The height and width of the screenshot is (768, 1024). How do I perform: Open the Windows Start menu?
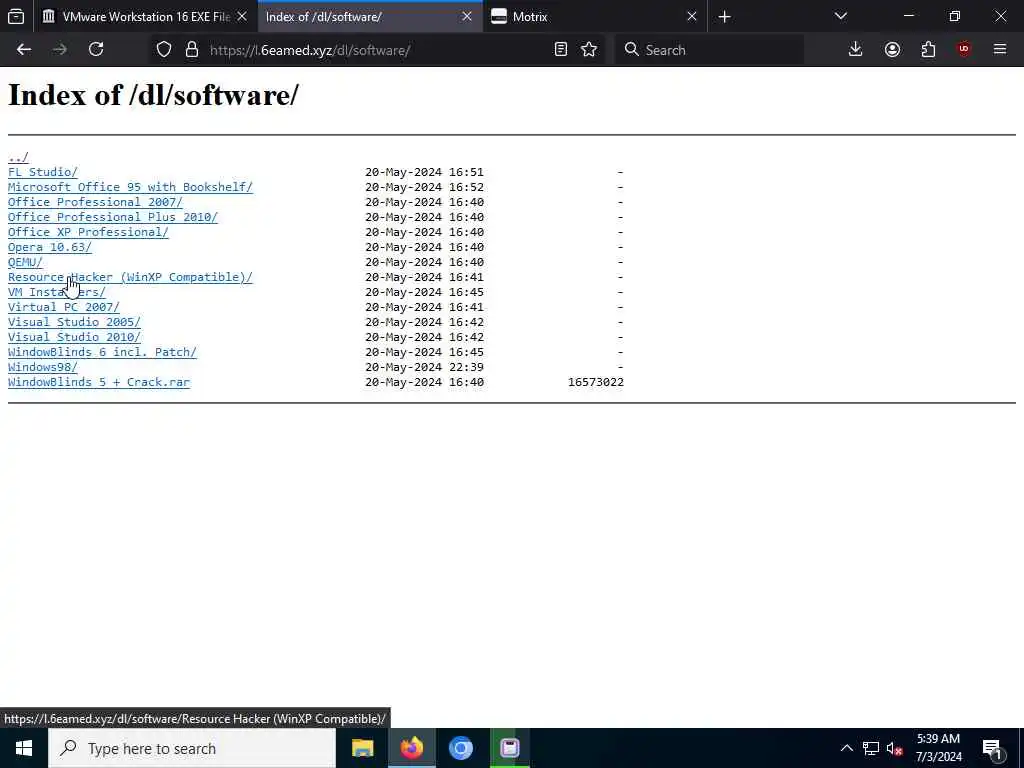[24, 748]
